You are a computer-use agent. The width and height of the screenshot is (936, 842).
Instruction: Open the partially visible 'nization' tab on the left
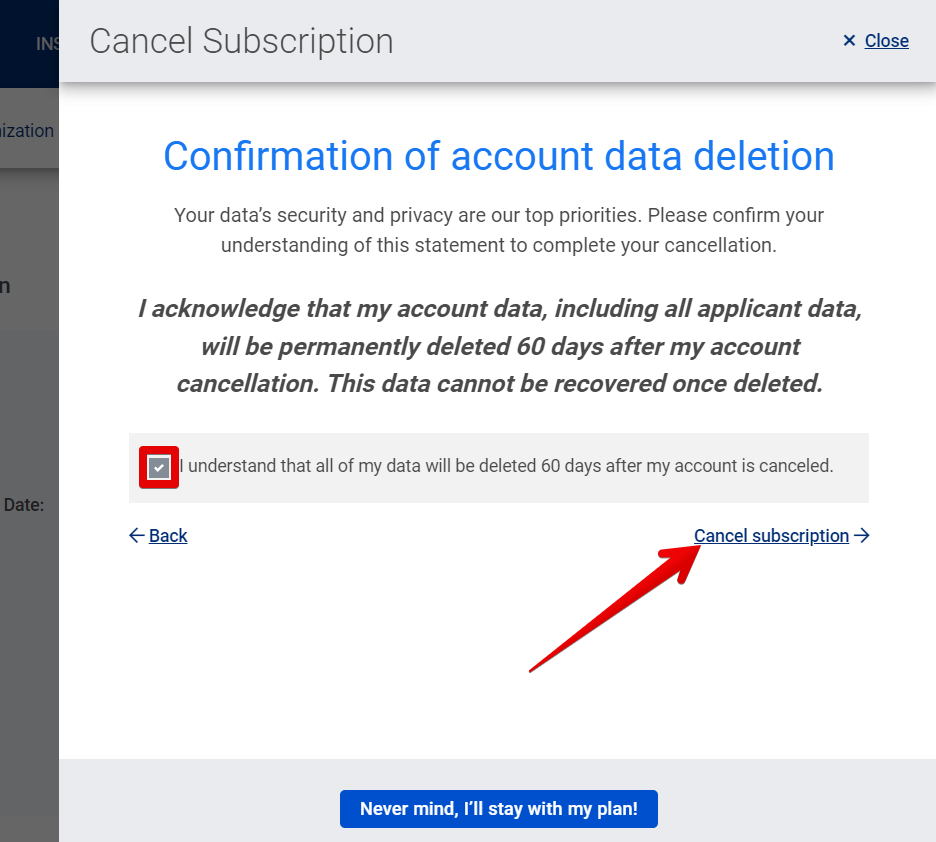point(27,130)
